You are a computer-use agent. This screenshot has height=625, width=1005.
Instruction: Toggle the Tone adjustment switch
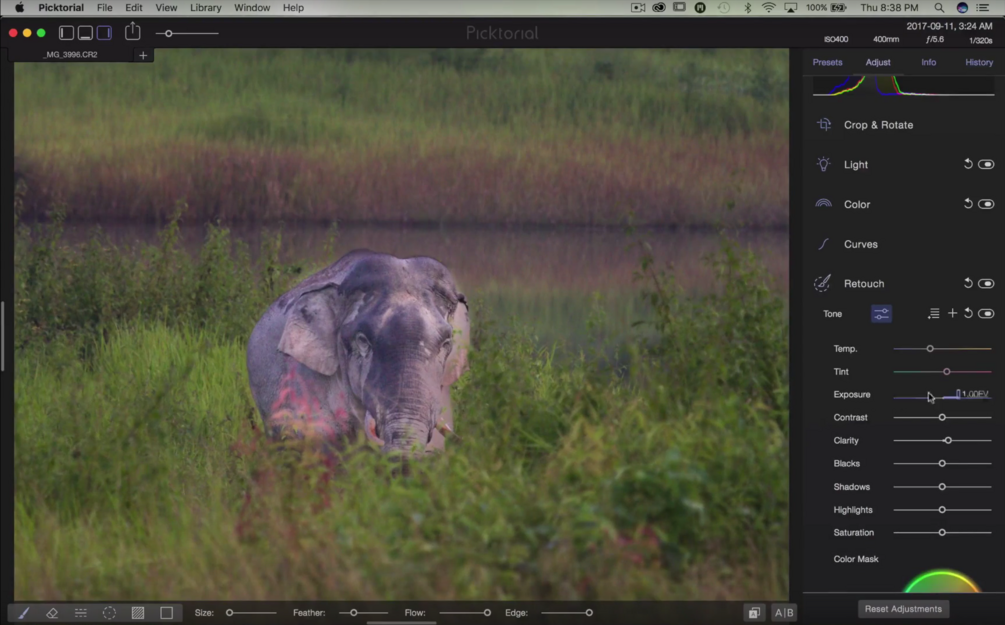click(x=986, y=314)
